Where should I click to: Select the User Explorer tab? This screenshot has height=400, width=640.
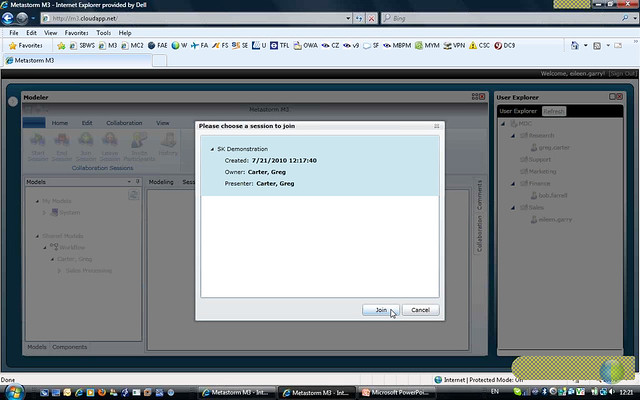518,111
